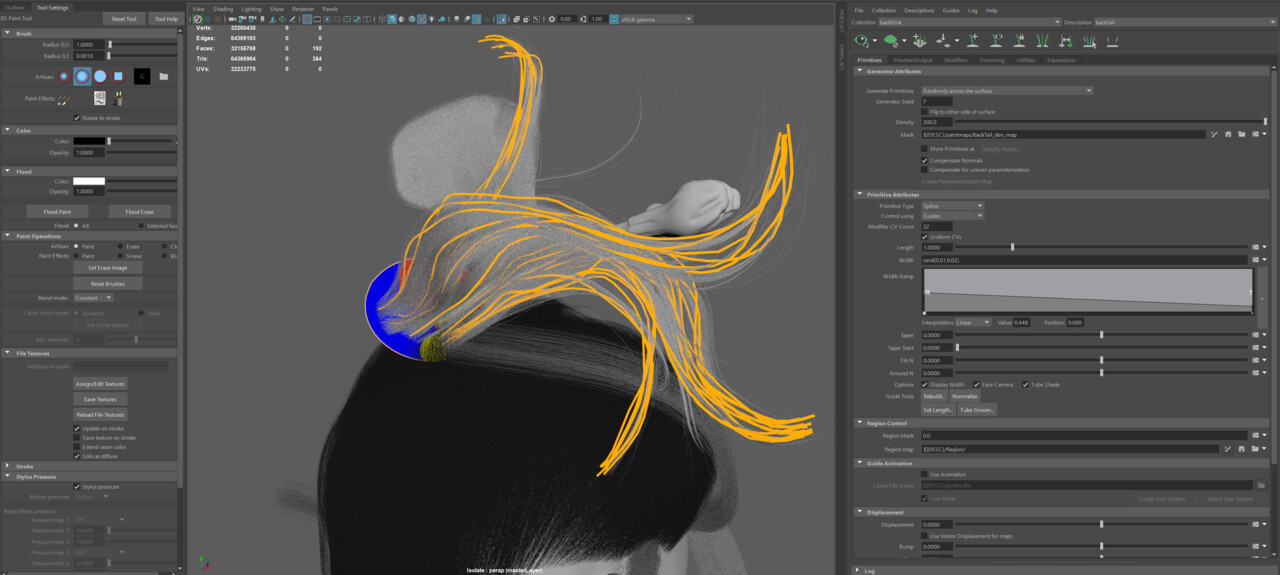Screen dimensions: 1280x575
Task: Open the Outliner tab
Action: (15, 7)
